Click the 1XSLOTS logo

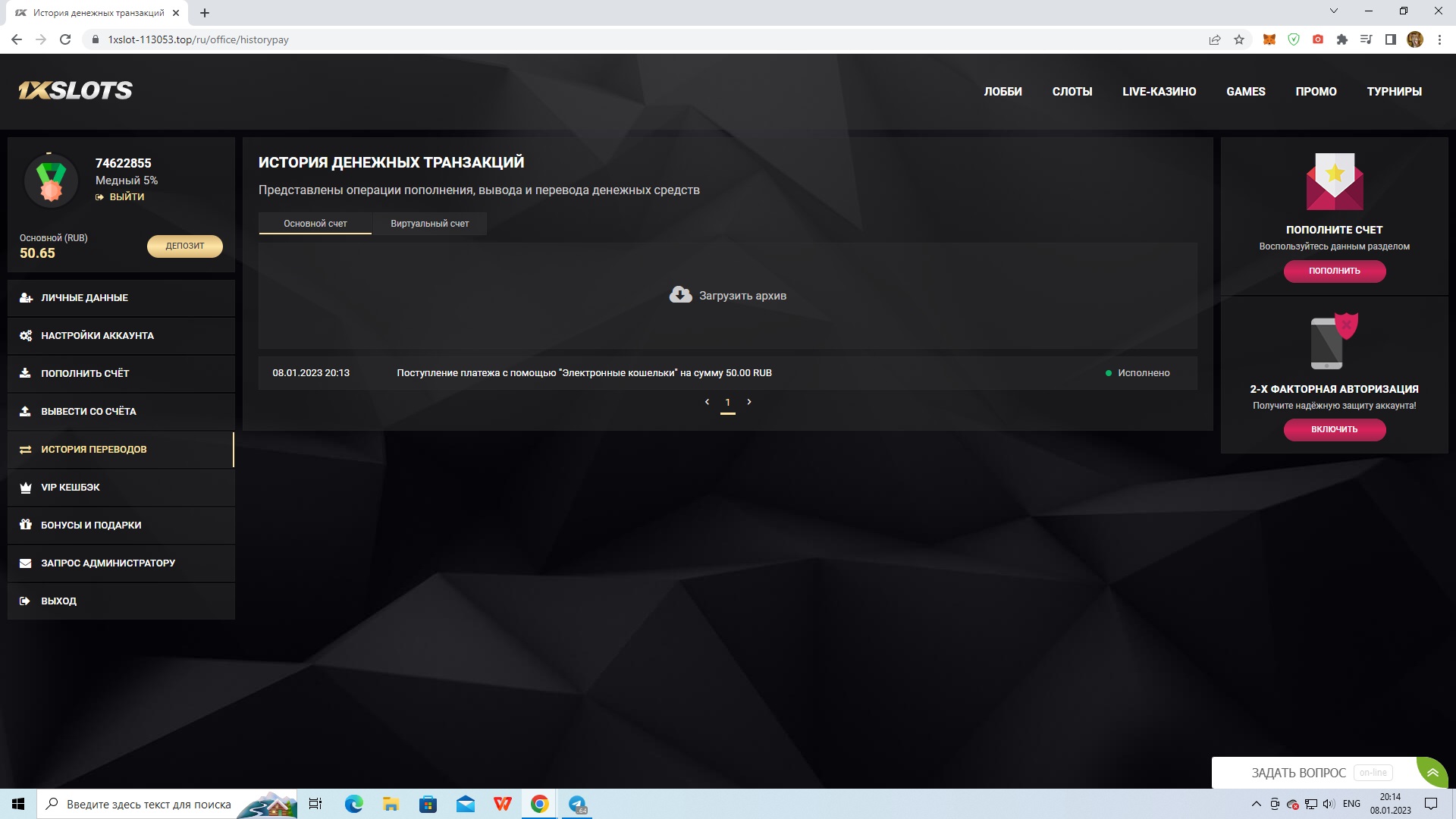pyautogui.click(x=76, y=91)
